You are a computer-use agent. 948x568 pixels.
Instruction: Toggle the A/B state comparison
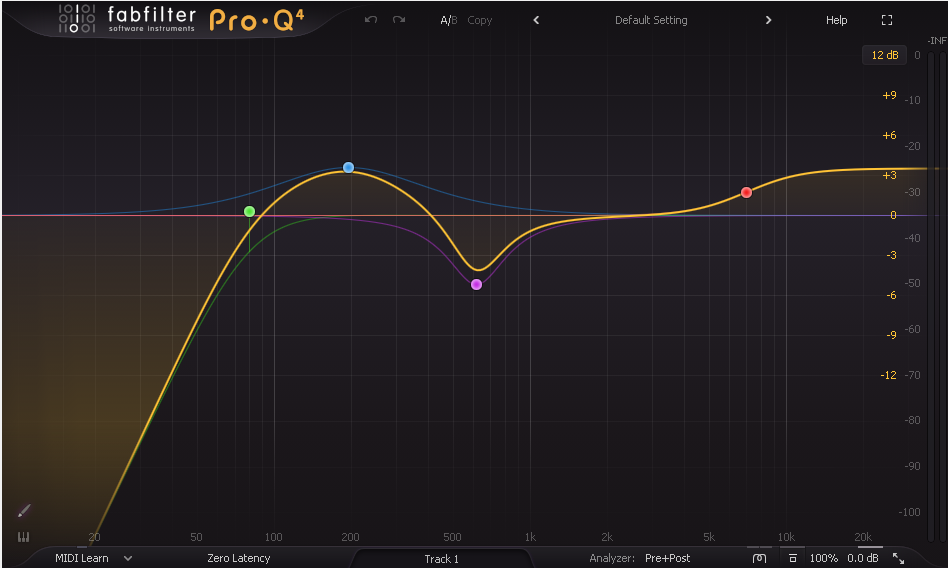pos(449,20)
